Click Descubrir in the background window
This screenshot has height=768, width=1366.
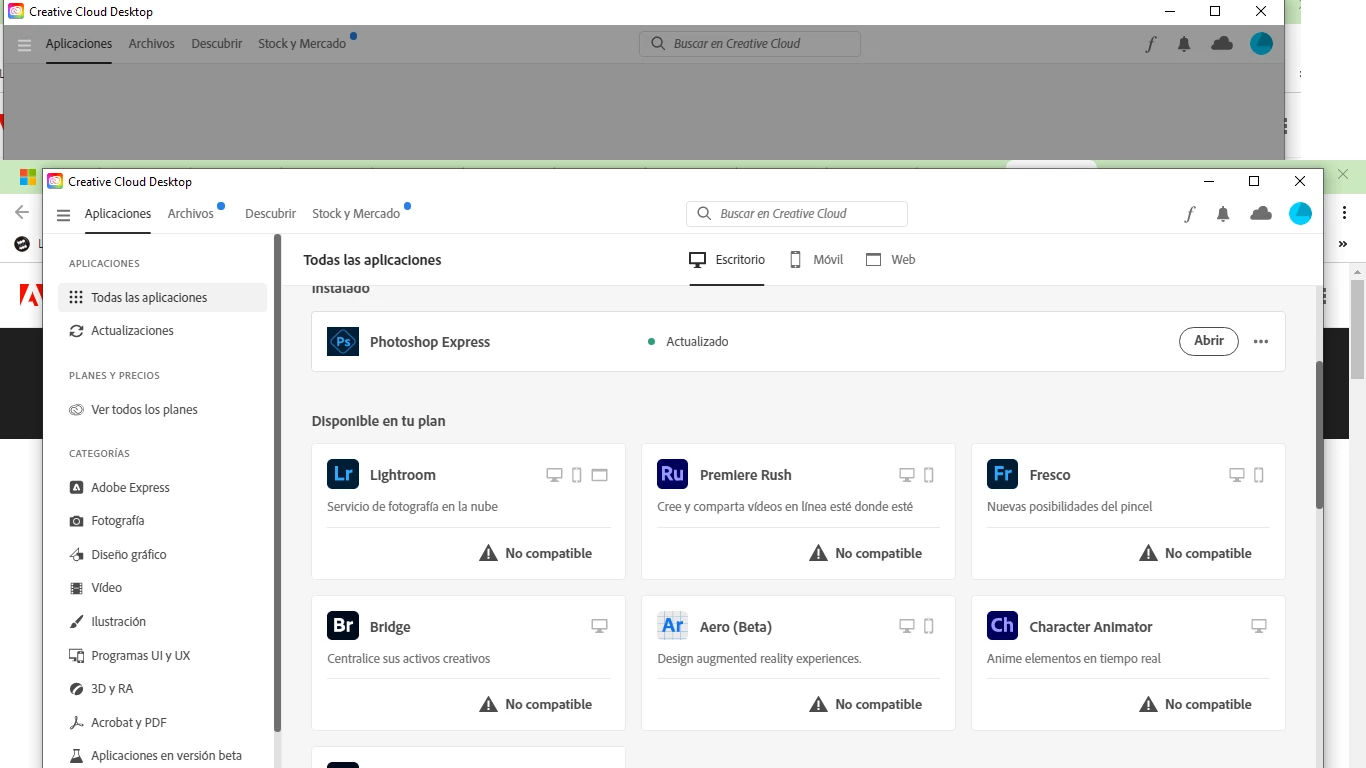pos(217,44)
